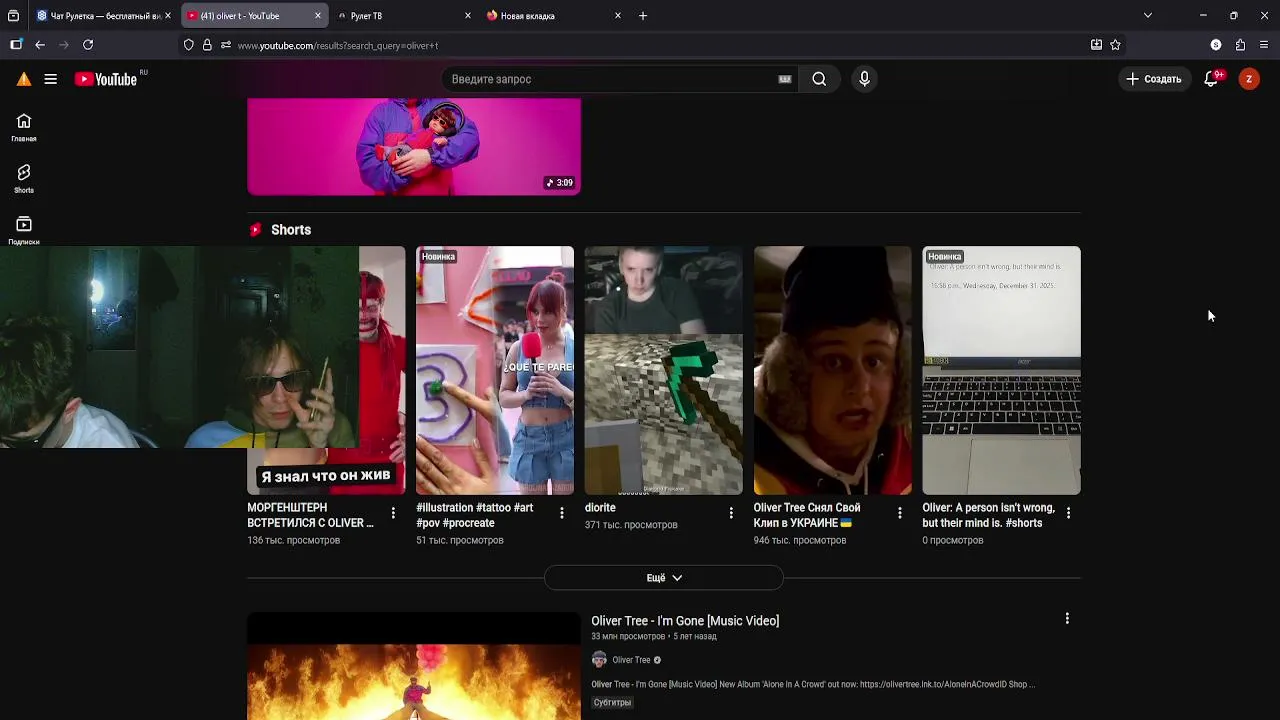
Task: Close the Рулет ТВ tab
Action: pyautogui.click(x=468, y=16)
